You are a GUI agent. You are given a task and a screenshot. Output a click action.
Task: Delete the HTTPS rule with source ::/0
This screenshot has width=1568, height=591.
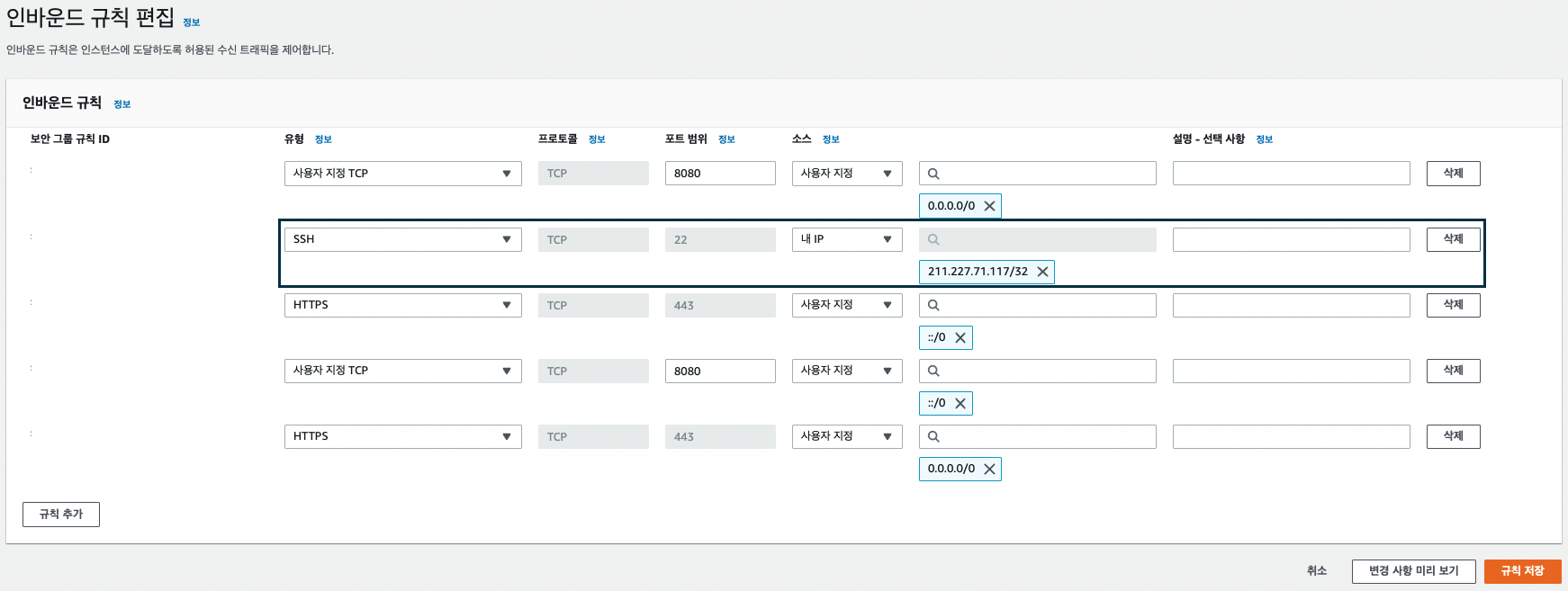point(1454,305)
